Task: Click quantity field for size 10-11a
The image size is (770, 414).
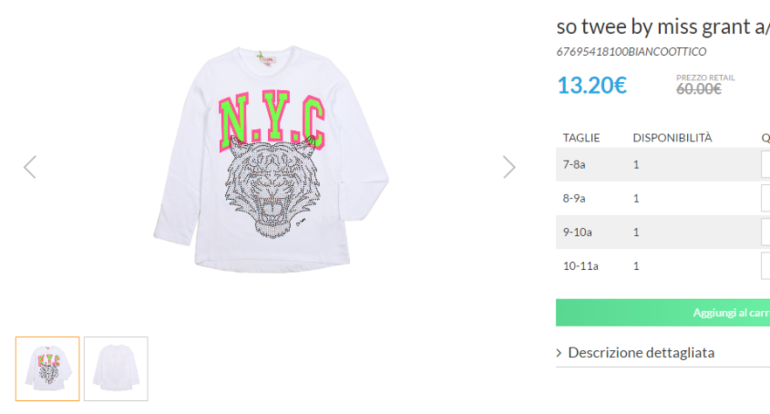Action: pyautogui.click(x=765, y=266)
